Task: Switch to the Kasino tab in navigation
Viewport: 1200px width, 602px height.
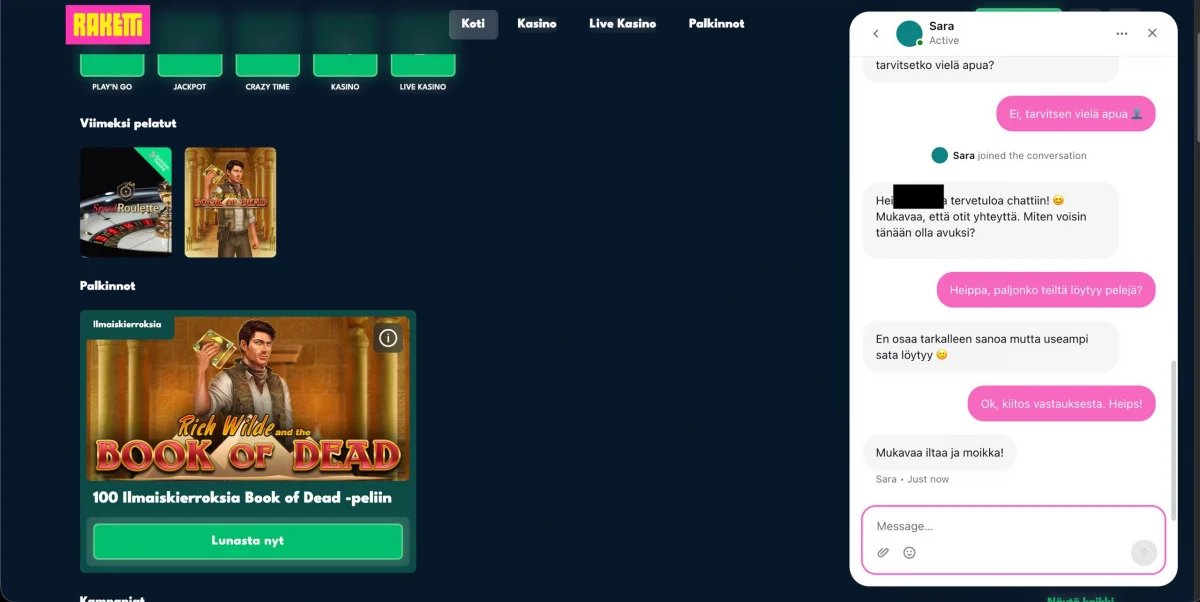Action: (x=537, y=24)
